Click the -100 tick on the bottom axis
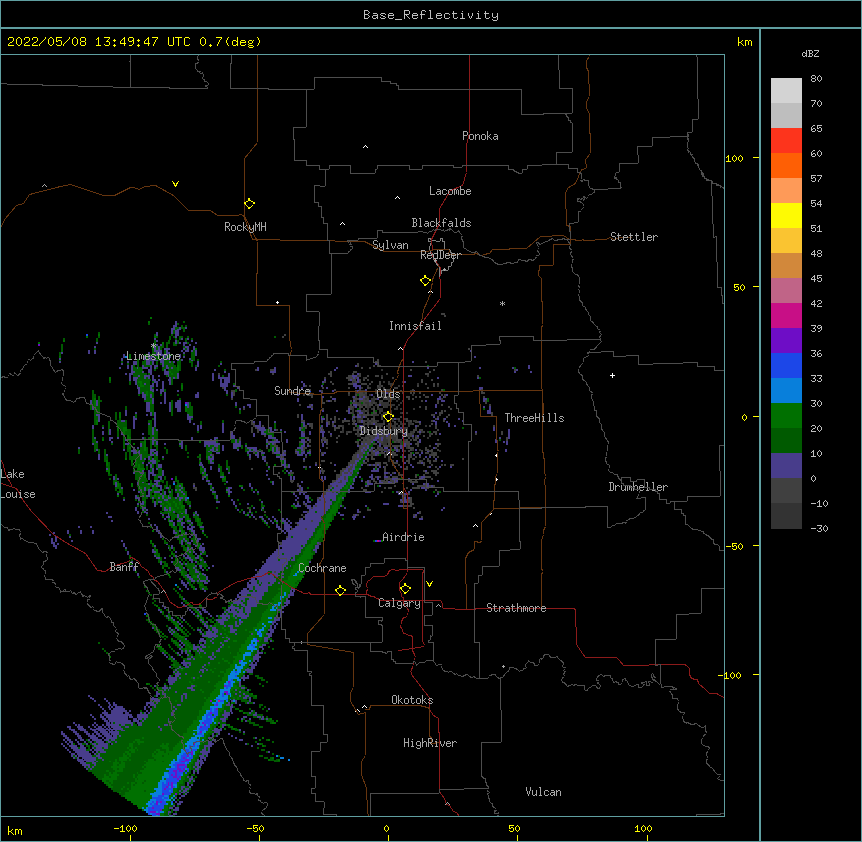 click(x=125, y=829)
